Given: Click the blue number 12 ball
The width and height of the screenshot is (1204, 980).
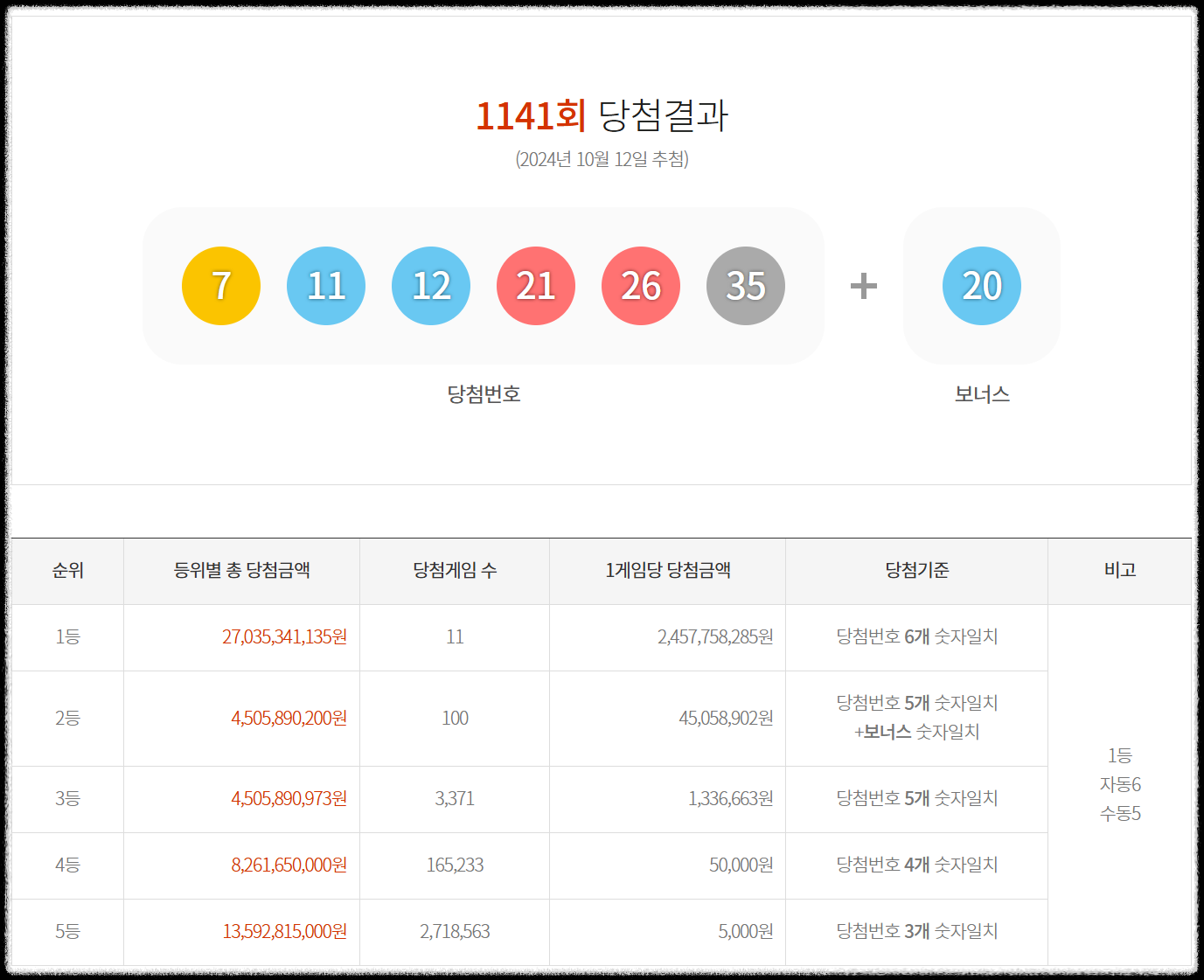Looking at the screenshot, I should pos(431,286).
